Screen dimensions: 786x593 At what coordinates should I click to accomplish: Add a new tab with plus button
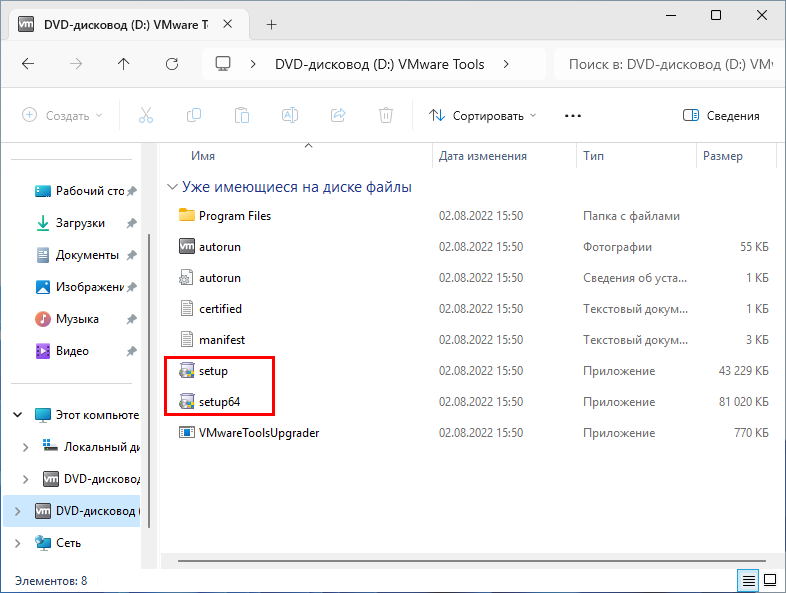[271, 25]
